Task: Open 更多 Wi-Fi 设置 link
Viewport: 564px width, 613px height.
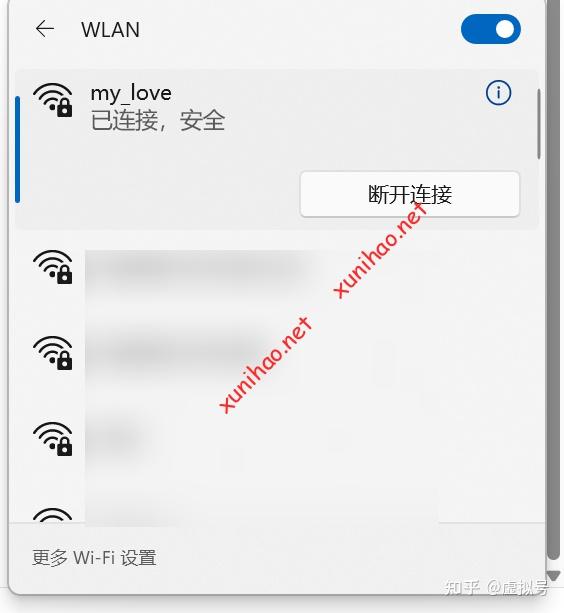Action: pyautogui.click(x=94, y=557)
